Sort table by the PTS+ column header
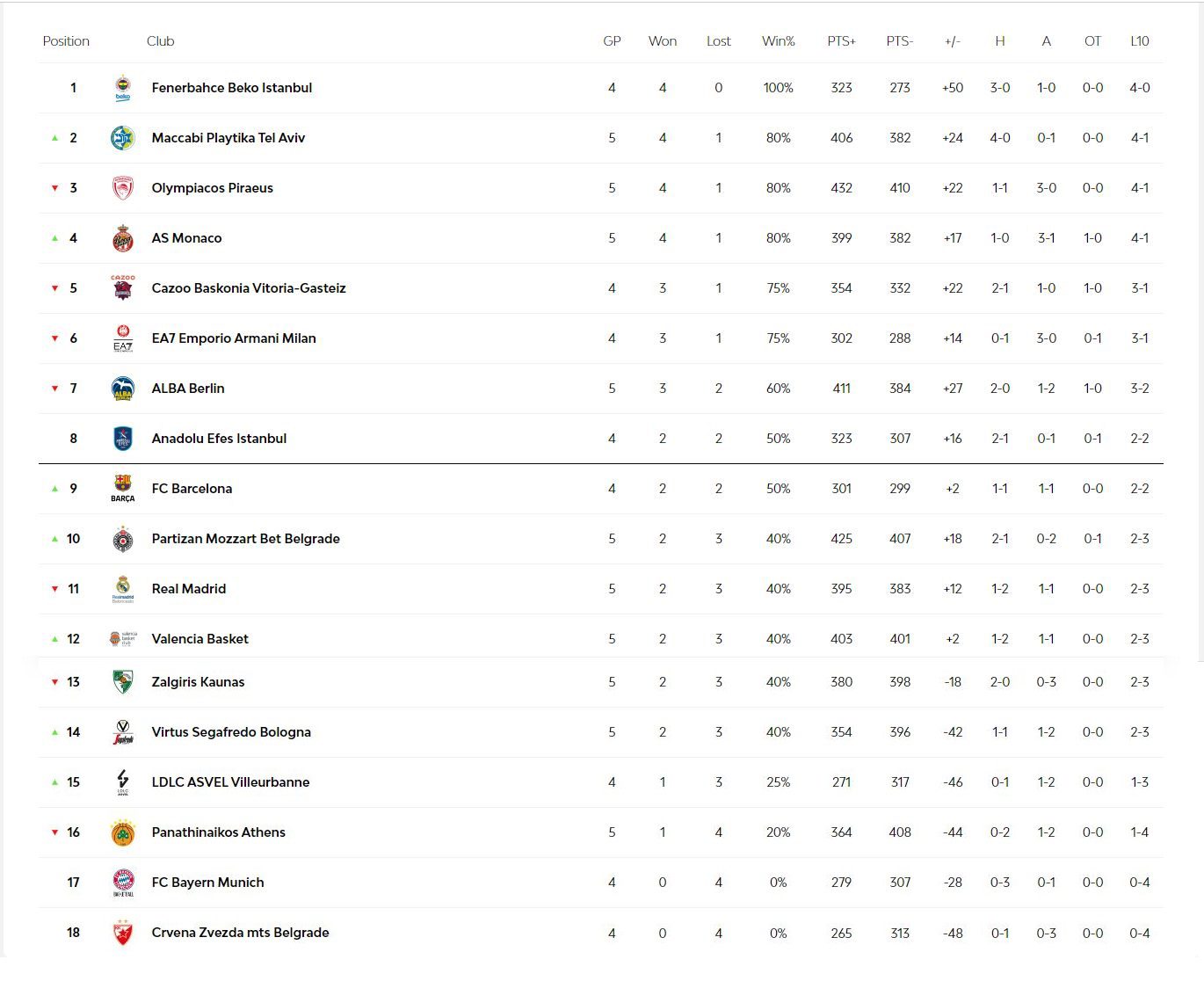1204x981 pixels. [841, 41]
